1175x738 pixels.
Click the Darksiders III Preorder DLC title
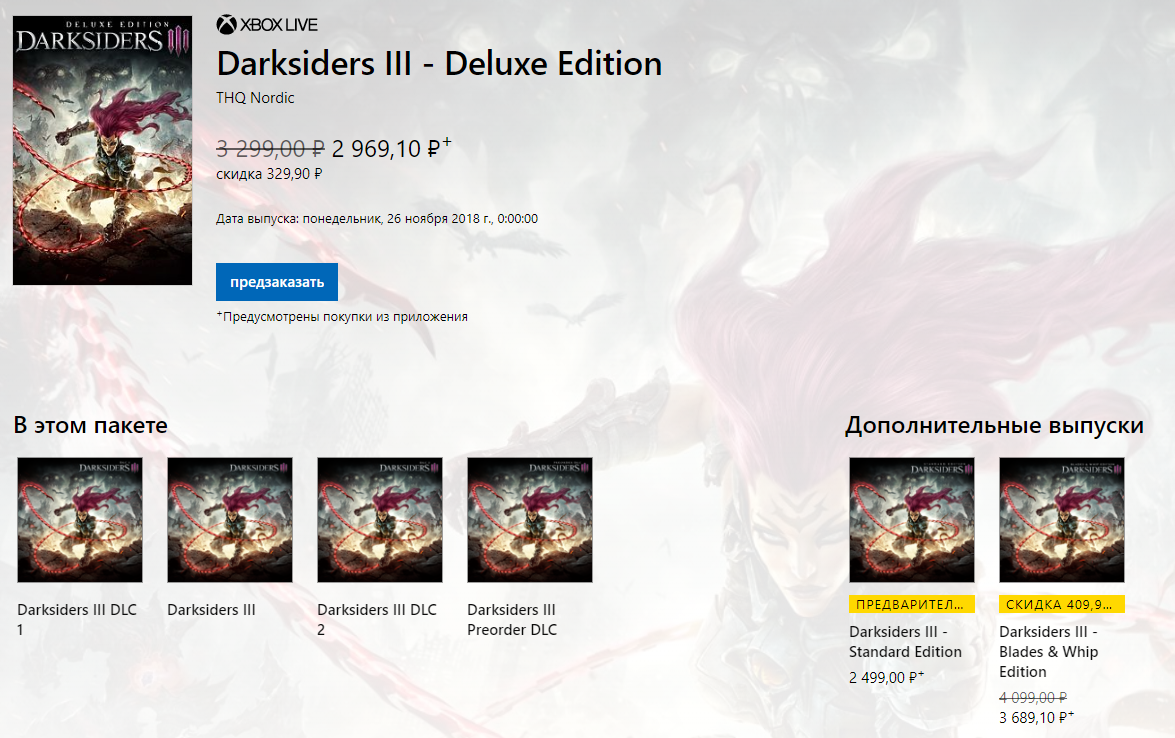[512, 620]
